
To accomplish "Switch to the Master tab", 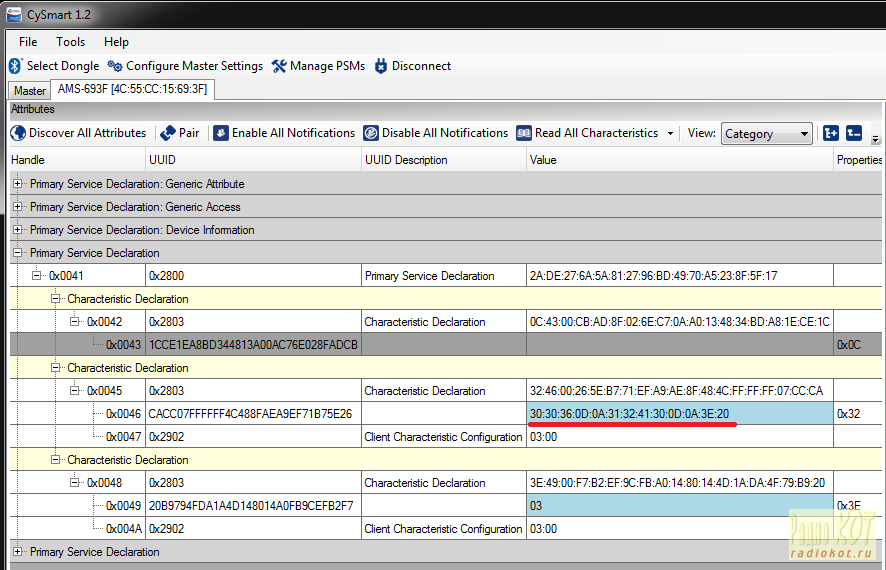I will [x=30, y=91].
